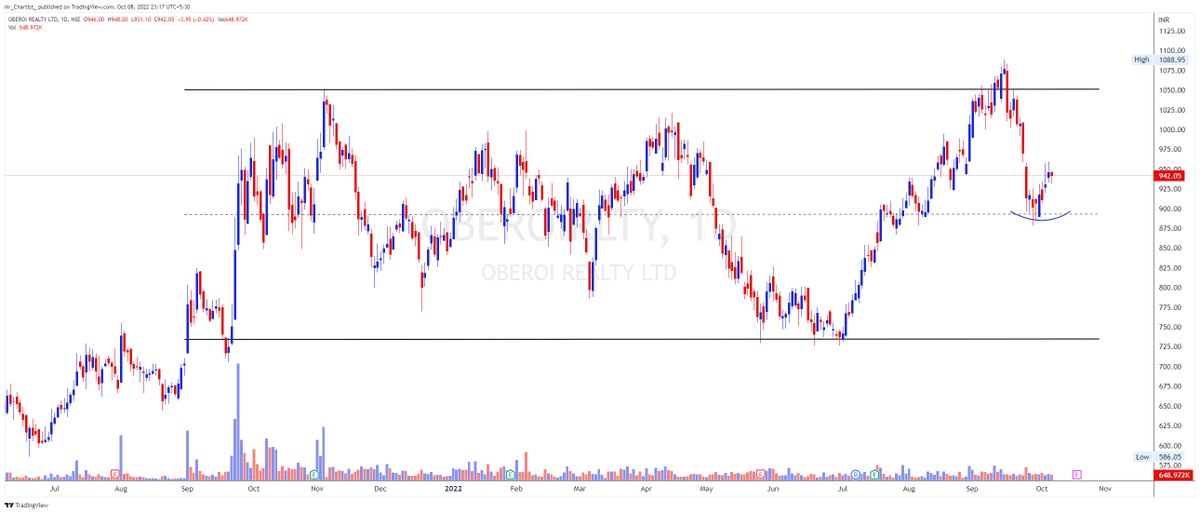Click the Jul 2021 label on the time axis
The image size is (1200, 513).
point(53,490)
